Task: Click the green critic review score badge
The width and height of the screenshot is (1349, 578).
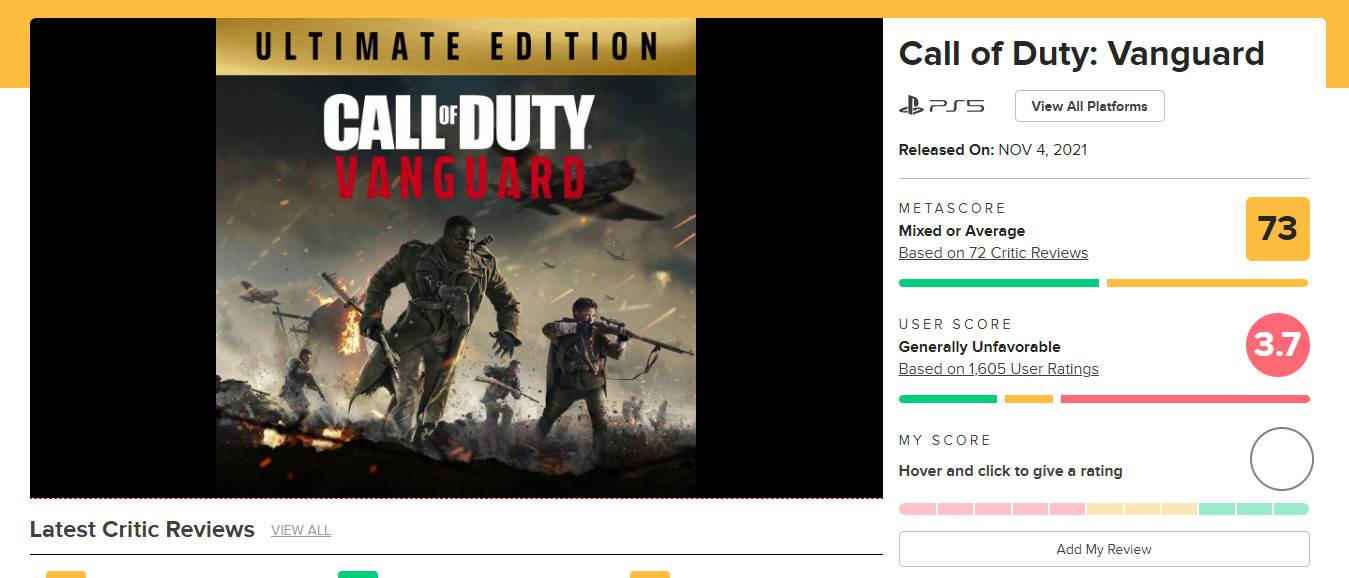Action: coord(357,573)
